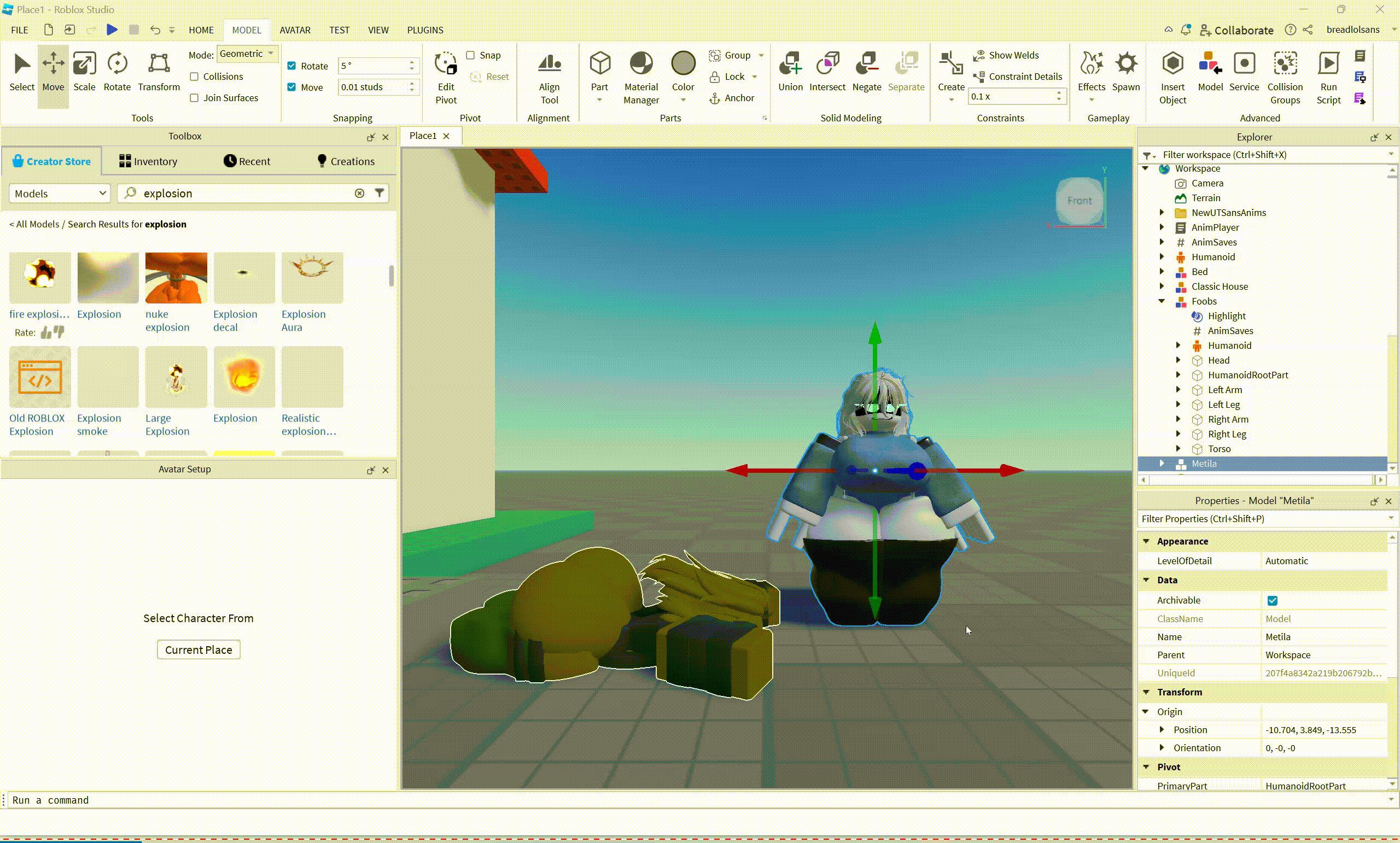Toggle Show Welds option
The height and width of the screenshot is (843, 1400).
click(1007, 55)
